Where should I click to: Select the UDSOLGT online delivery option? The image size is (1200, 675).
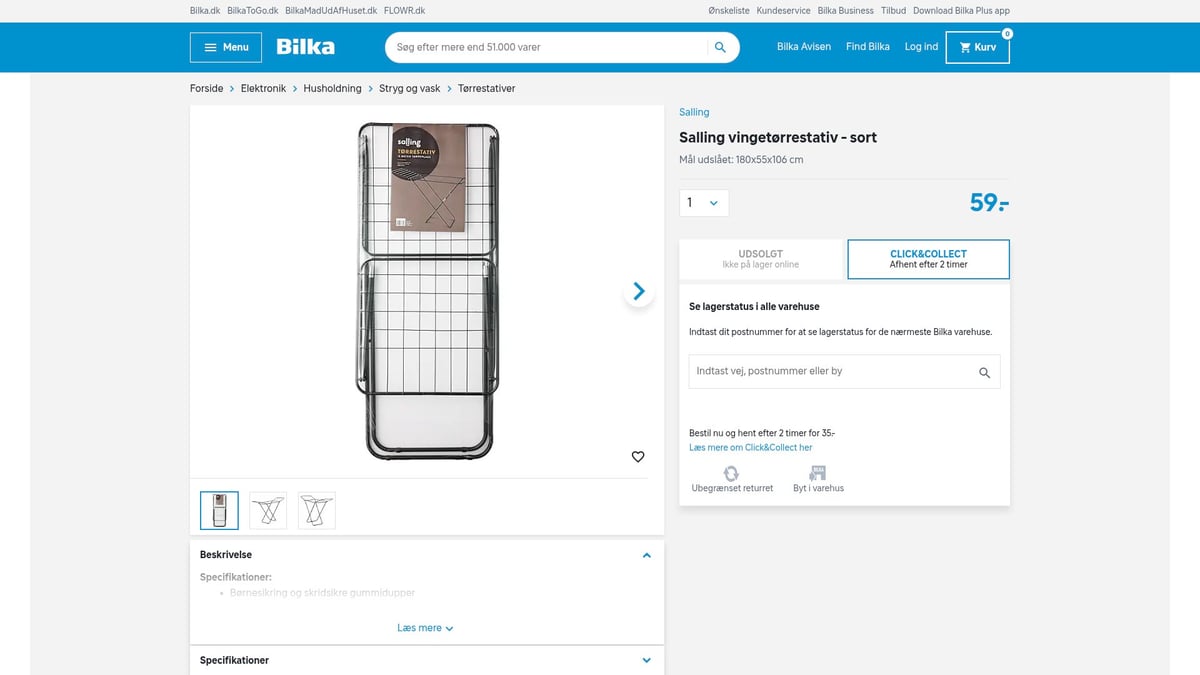pos(762,259)
